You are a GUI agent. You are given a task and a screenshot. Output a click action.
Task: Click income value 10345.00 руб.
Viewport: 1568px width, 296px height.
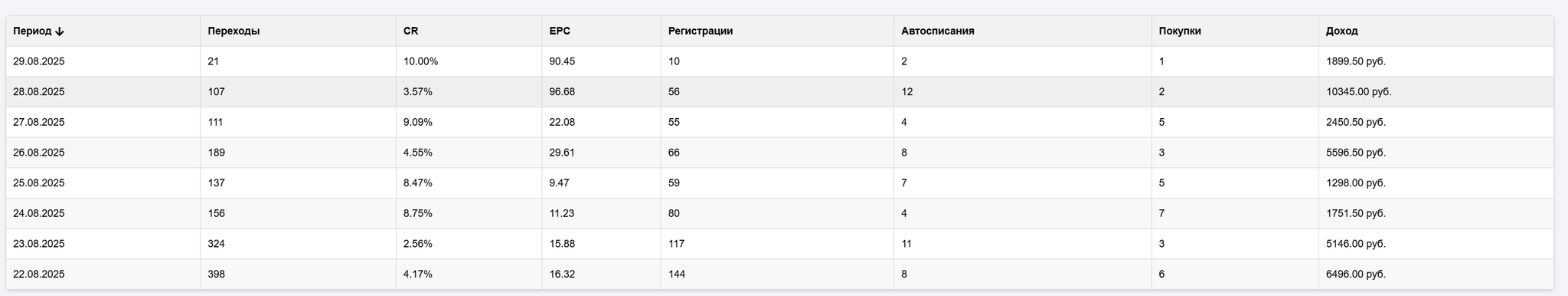click(1359, 92)
